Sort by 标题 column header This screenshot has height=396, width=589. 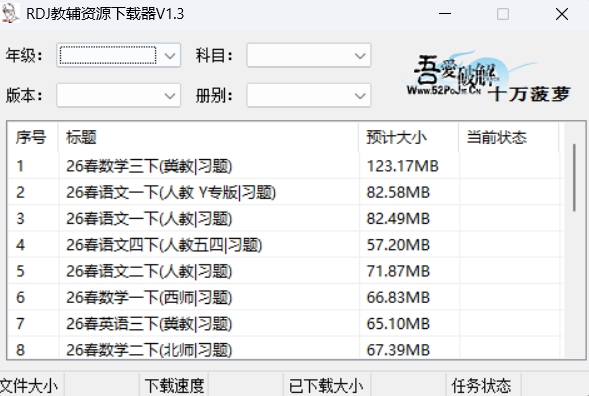(208, 137)
